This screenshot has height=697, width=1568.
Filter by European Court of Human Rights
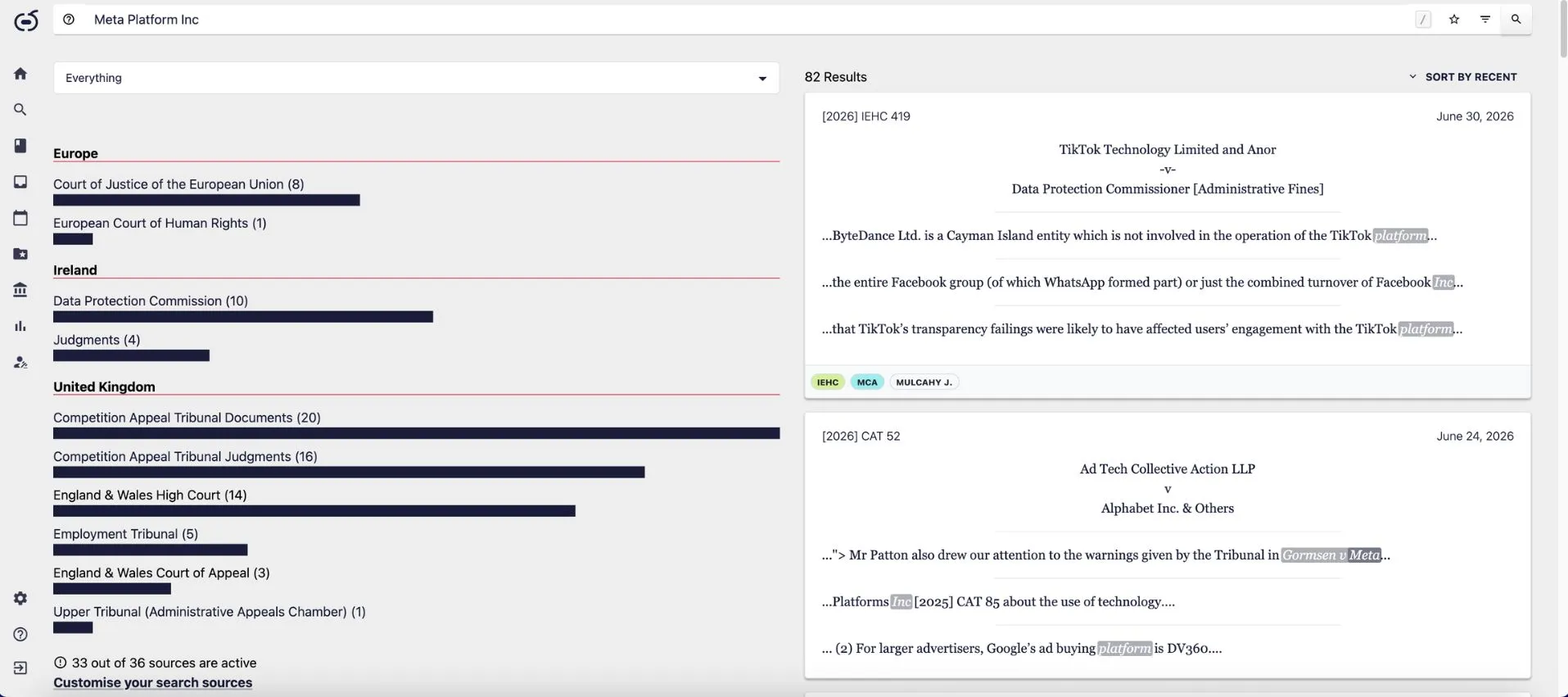tap(160, 223)
